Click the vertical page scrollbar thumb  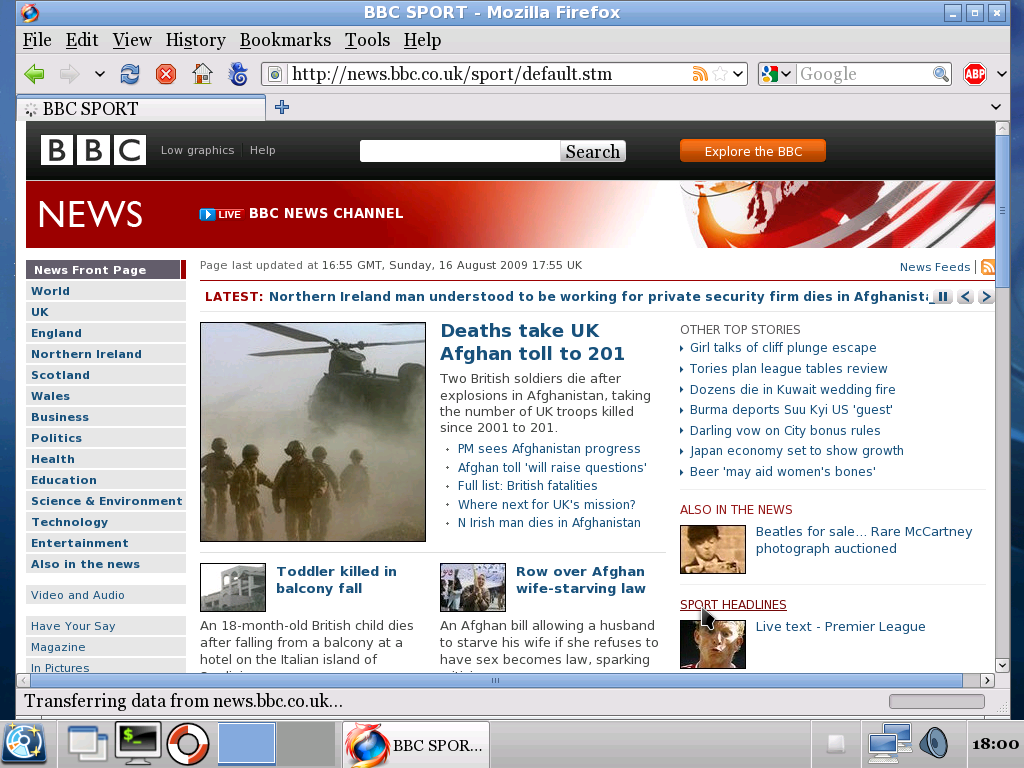pos(1002,210)
